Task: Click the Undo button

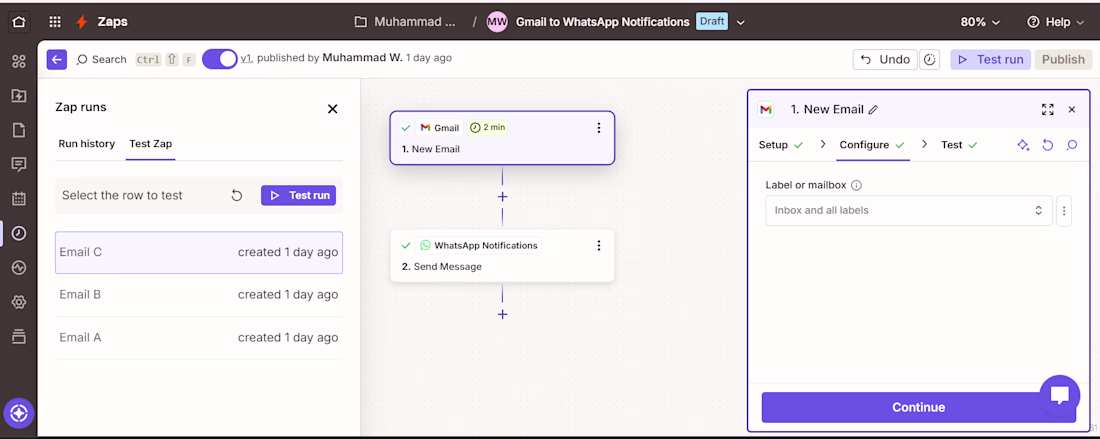Action: 885,60
